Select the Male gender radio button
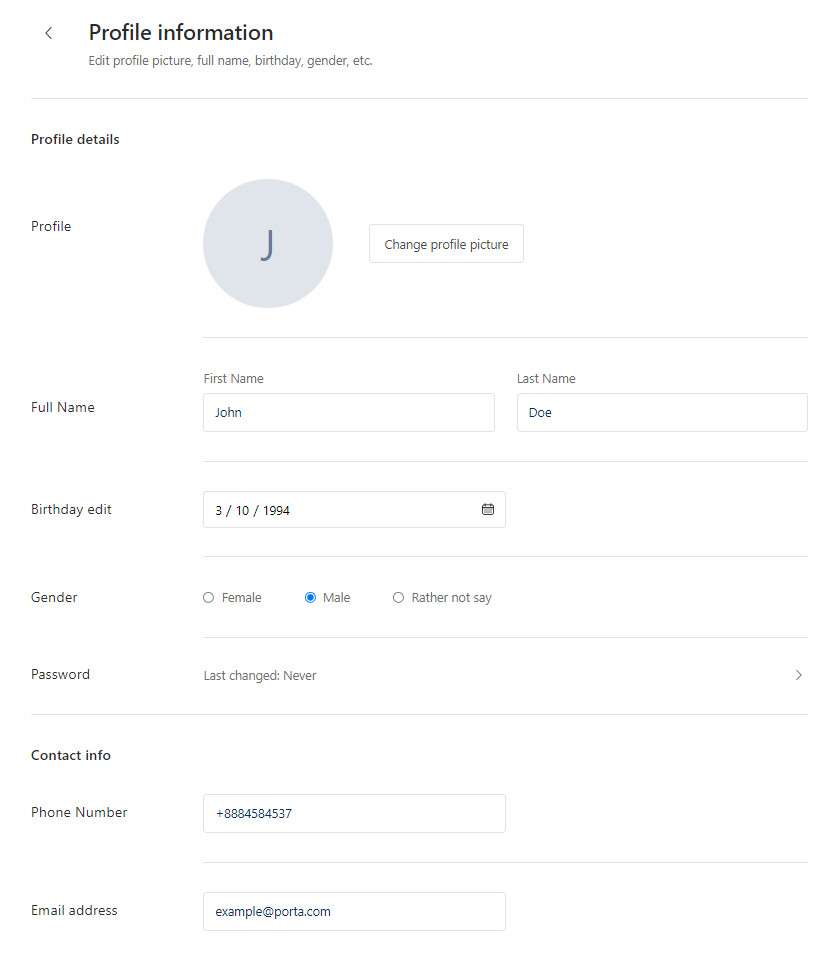 (310, 597)
